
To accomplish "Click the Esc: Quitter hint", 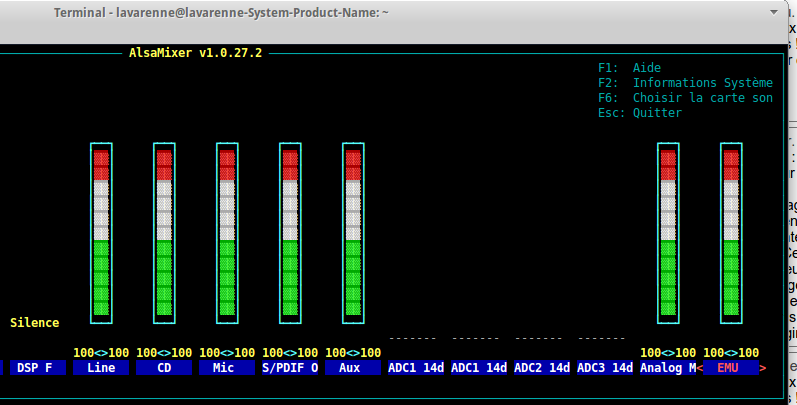I will point(640,113).
